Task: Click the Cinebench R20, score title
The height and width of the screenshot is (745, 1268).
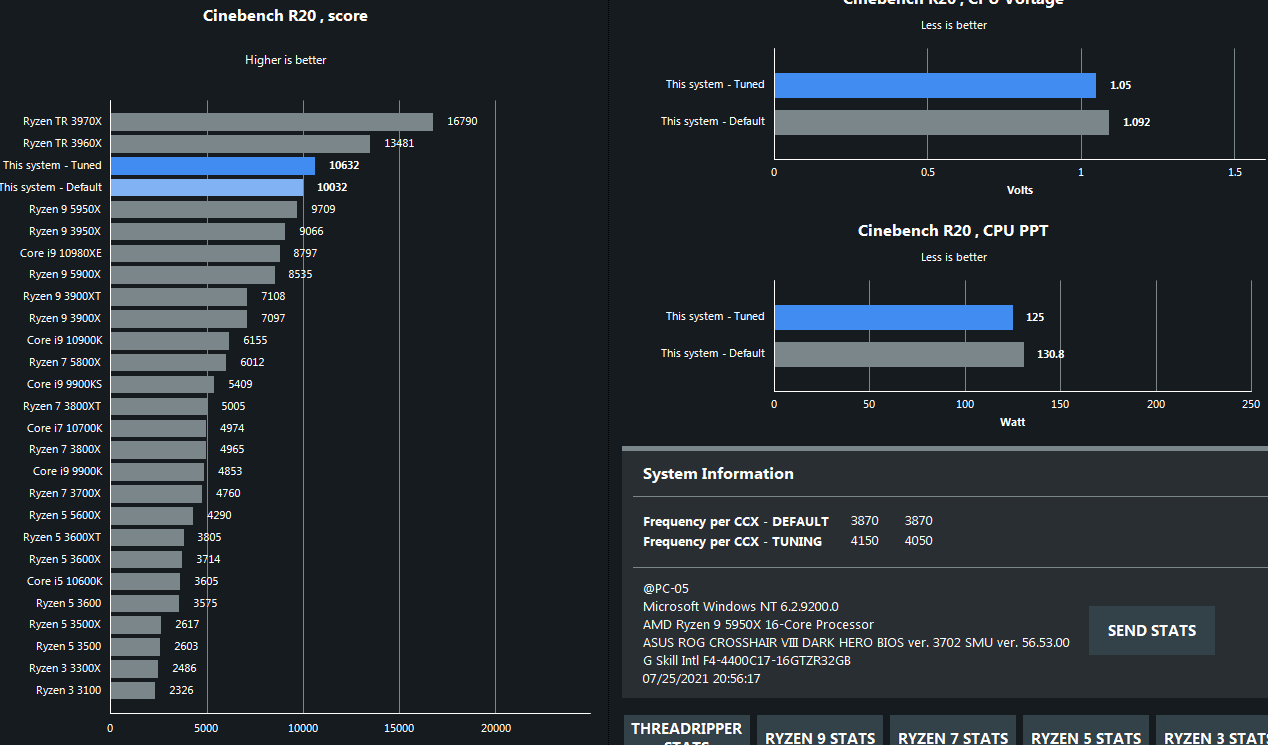Action: pos(285,15)
